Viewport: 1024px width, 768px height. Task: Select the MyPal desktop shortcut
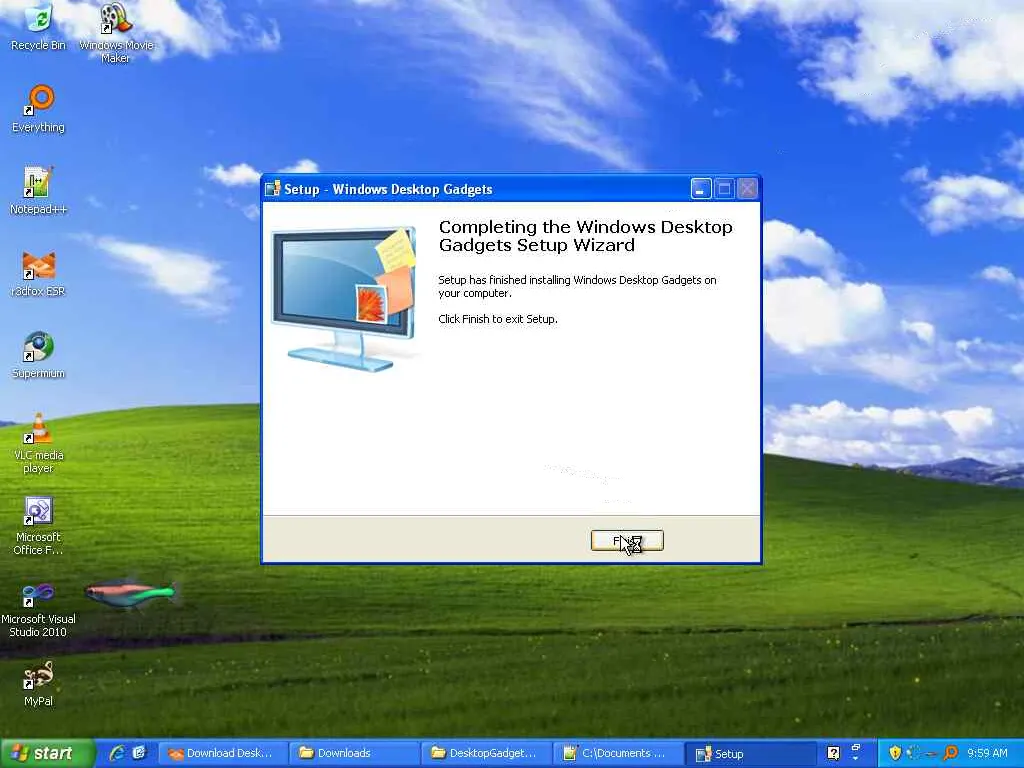39,684
